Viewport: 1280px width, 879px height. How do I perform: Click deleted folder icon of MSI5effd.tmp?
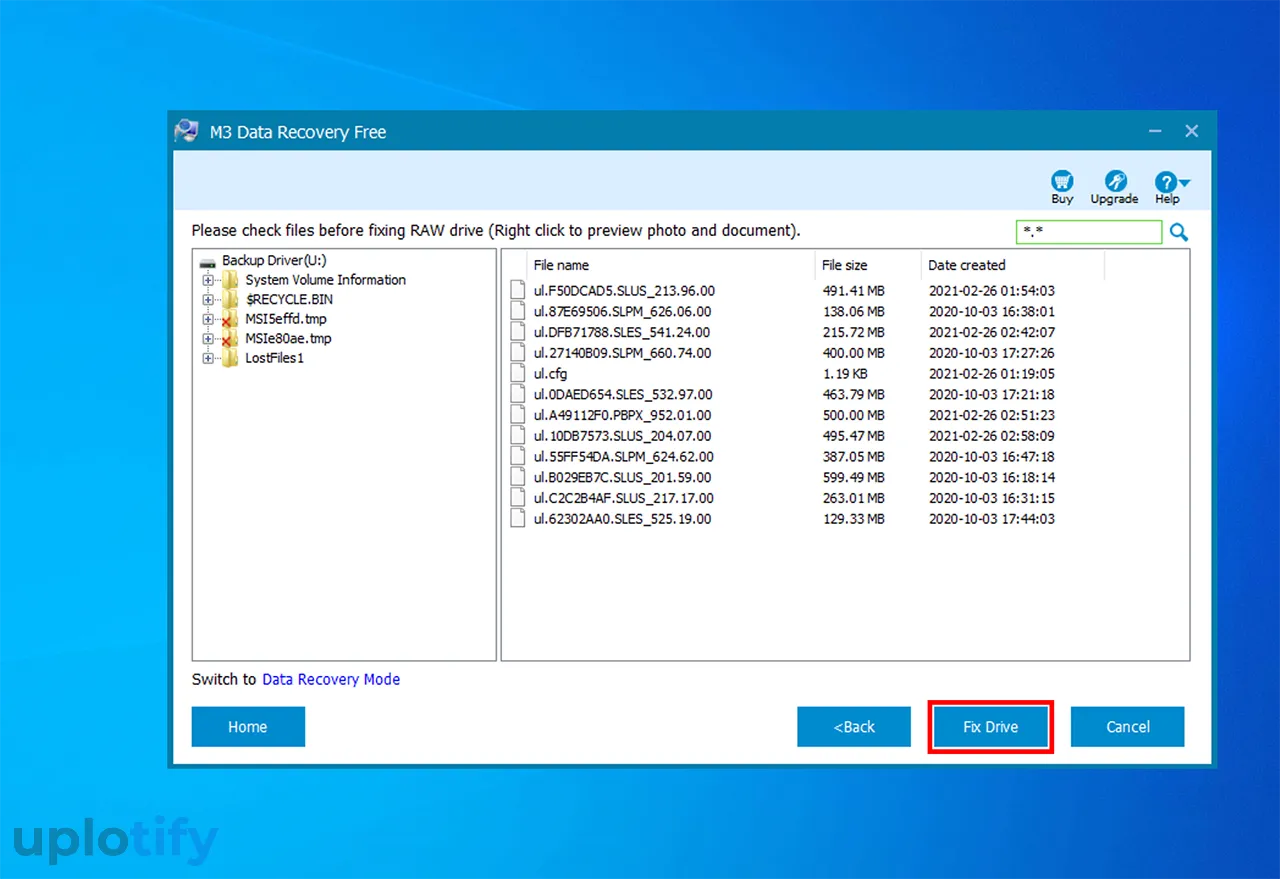(229, 319)
